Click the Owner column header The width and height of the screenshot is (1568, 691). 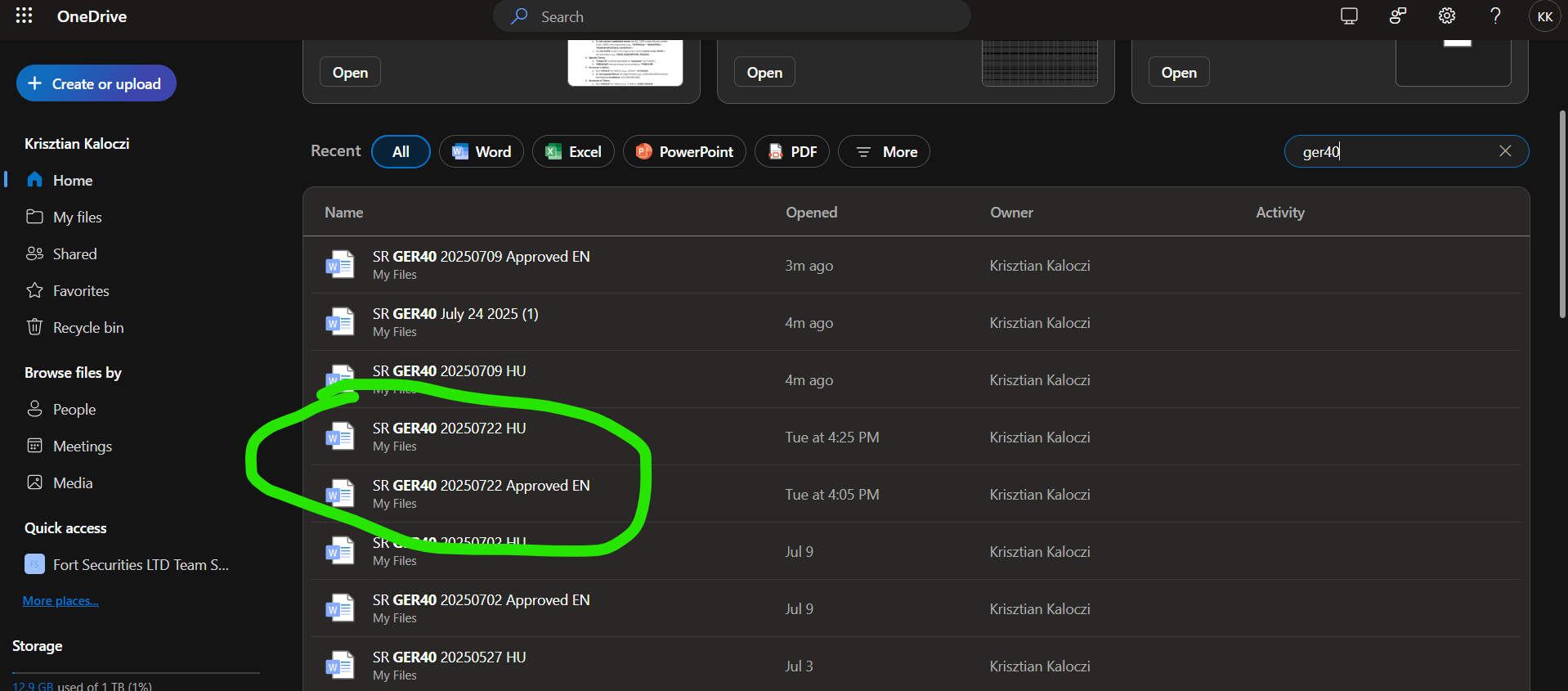1011,212
